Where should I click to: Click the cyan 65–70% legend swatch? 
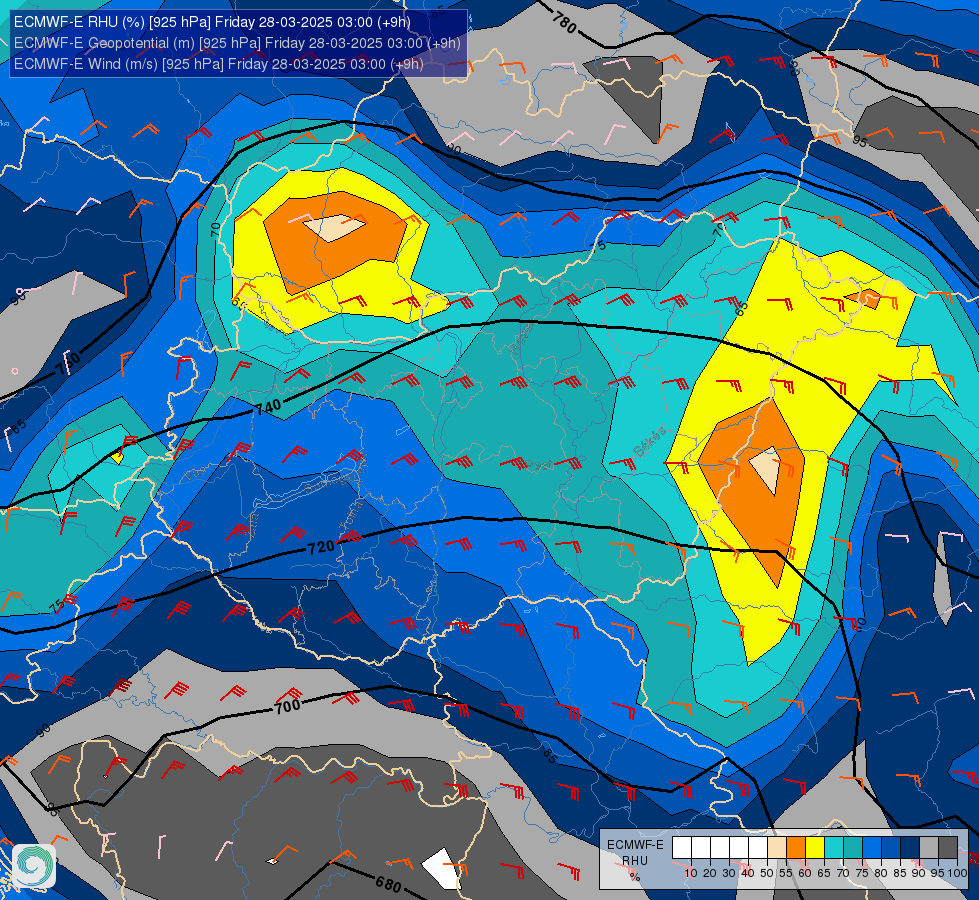834,847
